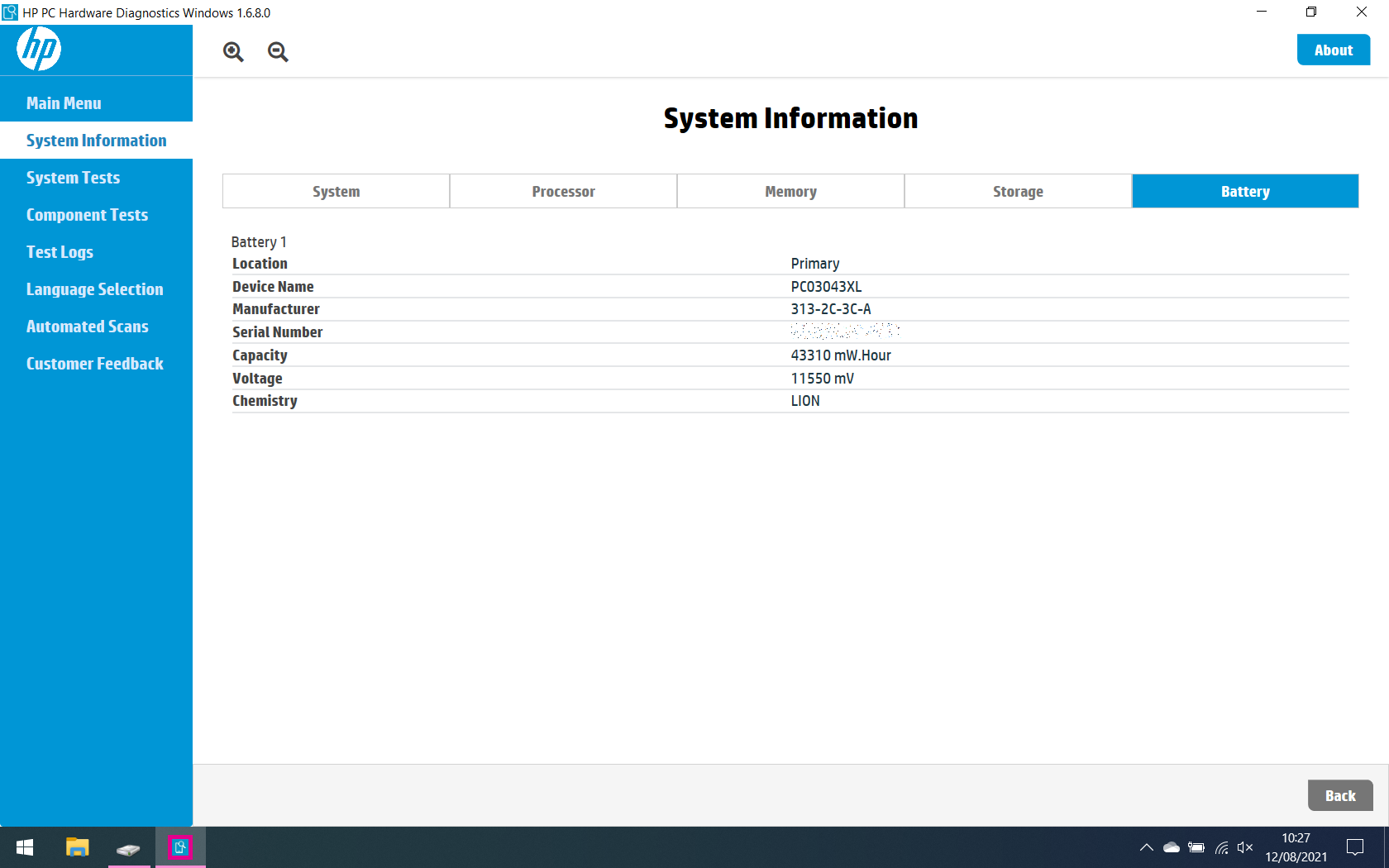Viewport: 1389px width, 868px height.
Task: Click the HP Diagnostics title bar app icon
Action: [x=10, y=12]
